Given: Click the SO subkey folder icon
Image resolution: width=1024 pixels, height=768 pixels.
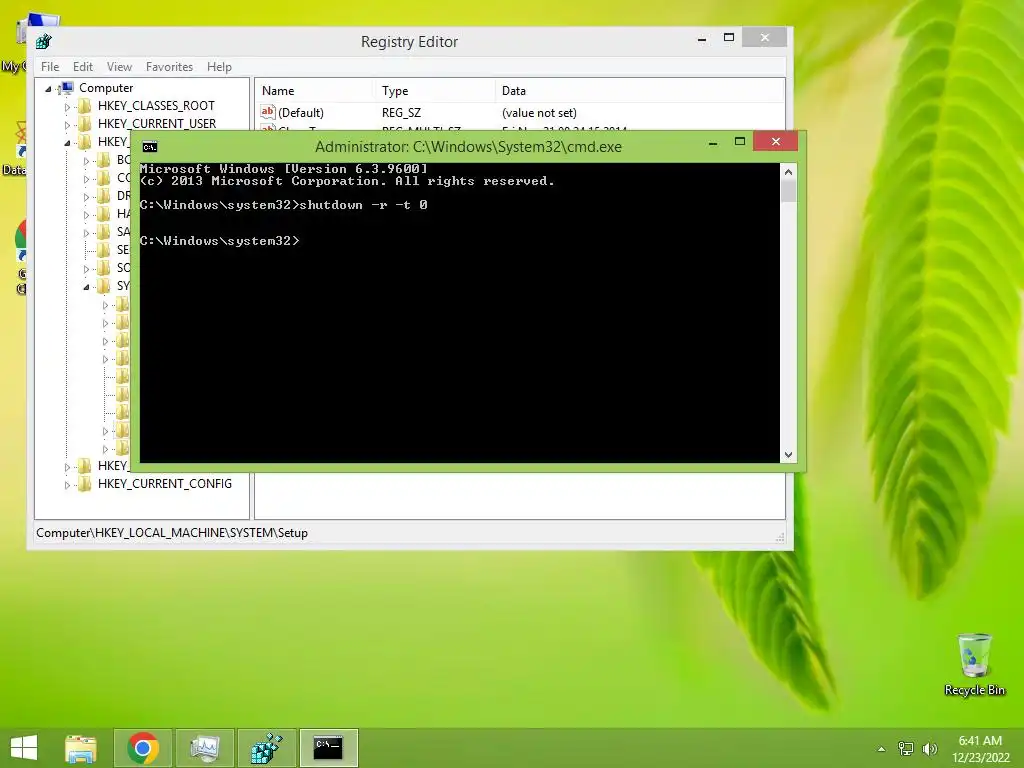Looking at the screenshot, I should coord(104,268).
